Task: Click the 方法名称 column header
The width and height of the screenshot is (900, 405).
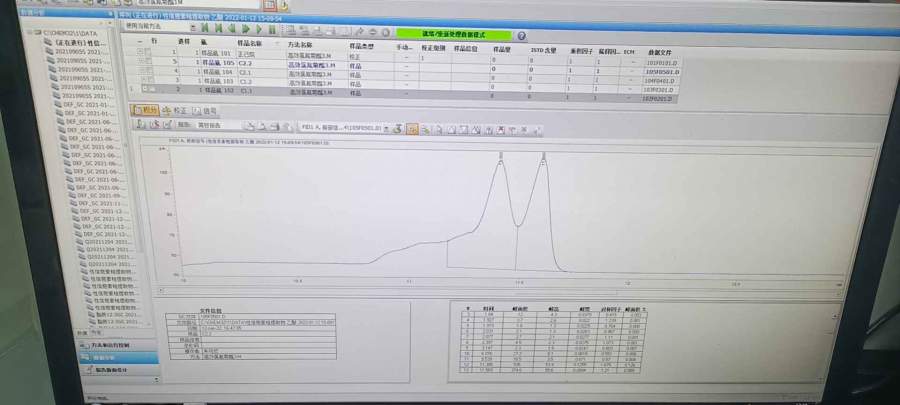Action: (x=300, y=44)
